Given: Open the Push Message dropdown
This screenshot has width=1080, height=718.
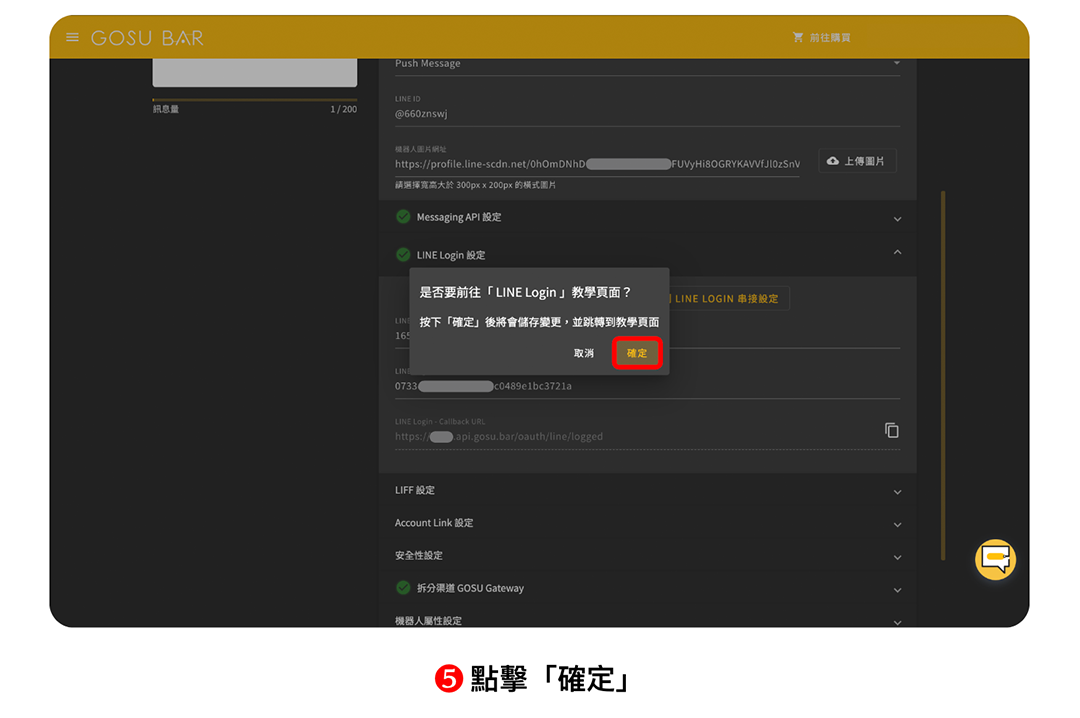Looking at the screenshot, I should [x=647, y=64].
